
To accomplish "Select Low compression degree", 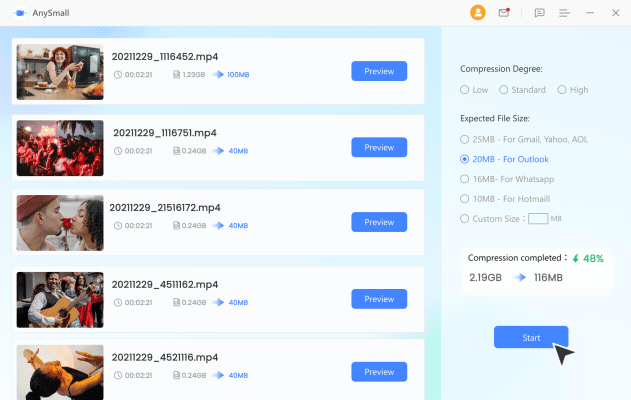I will click(x=464, y=90).
